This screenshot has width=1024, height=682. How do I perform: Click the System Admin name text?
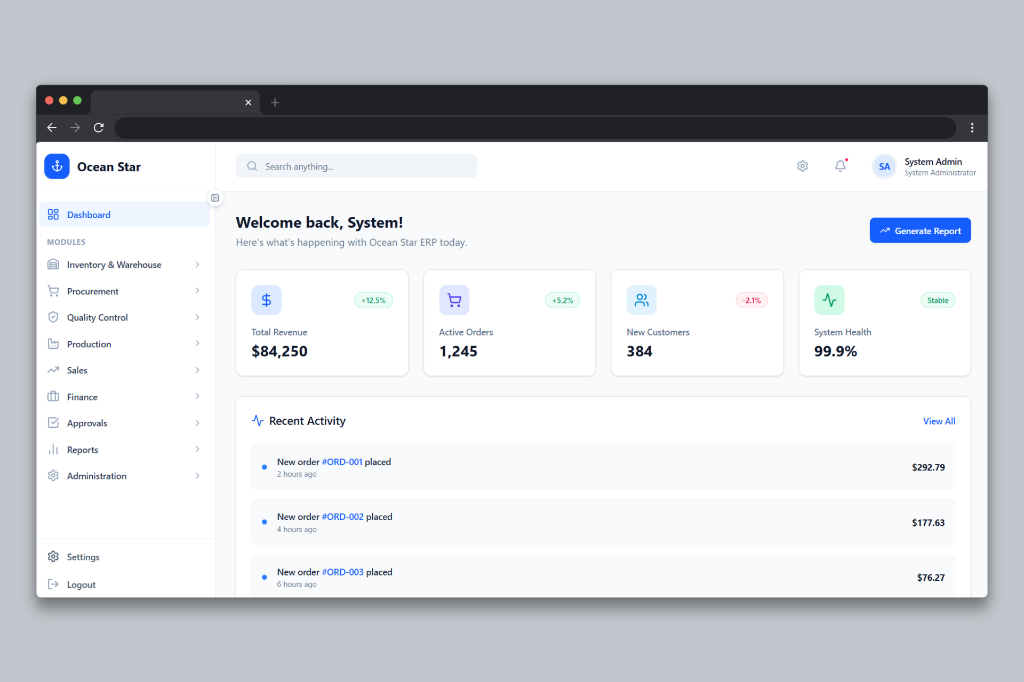coord(933,161)
